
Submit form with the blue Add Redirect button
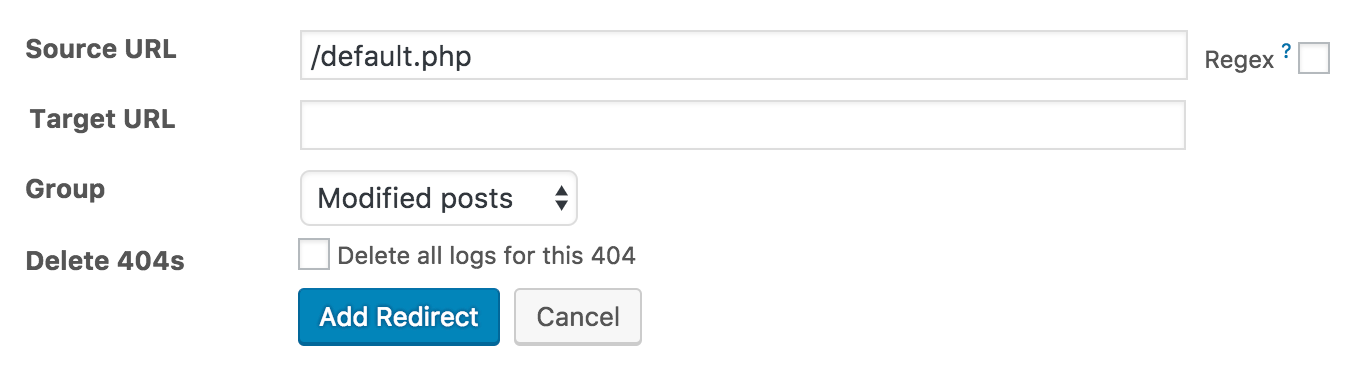[x=399, y=317]
